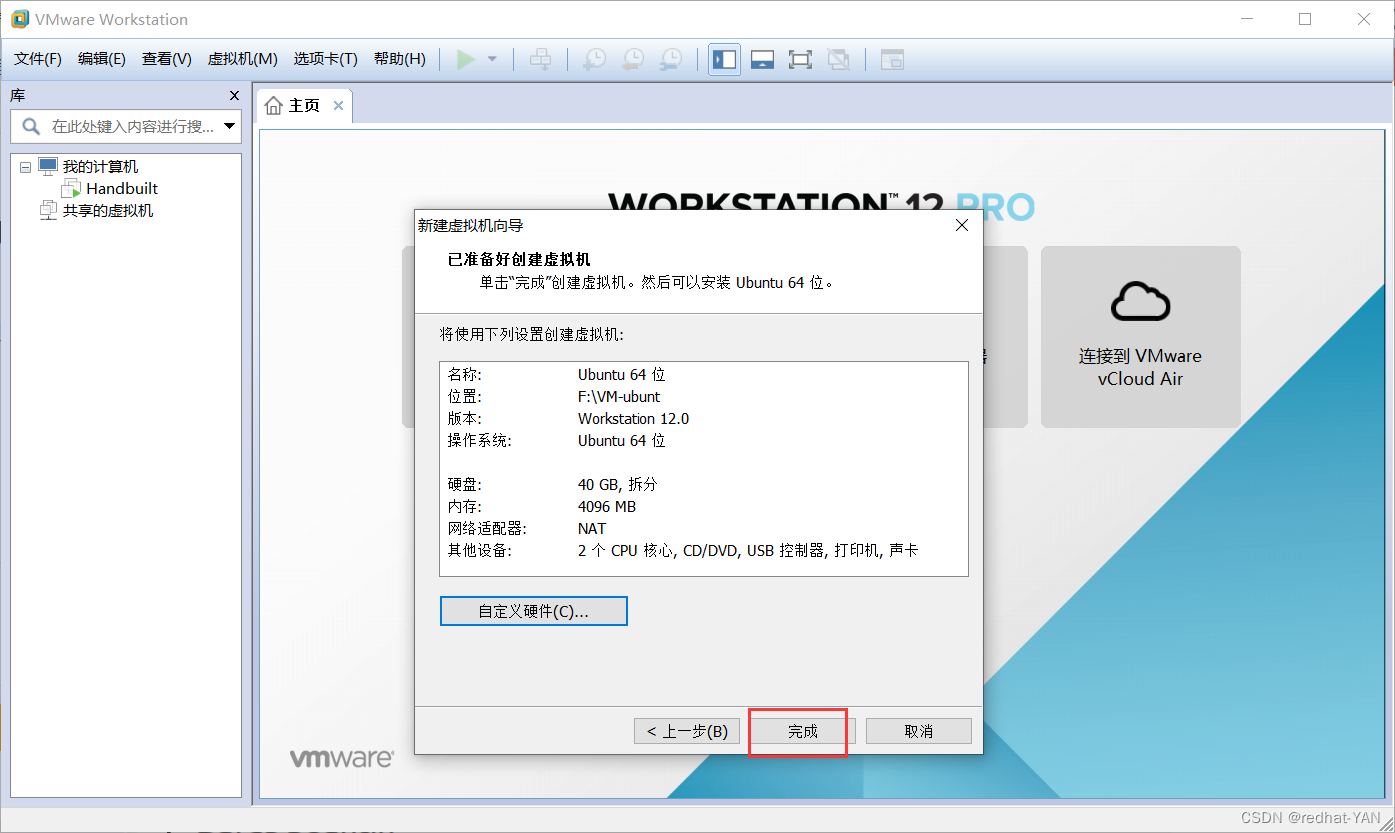Image resolution: width=1395 pixels, height=833 pixels.
Task: Click the Send Ctrl+Alt+Del toolbar icon
Action: click(x=540, y=60)
